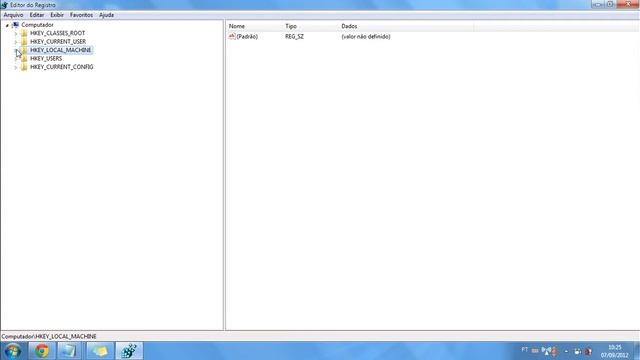Image resolution: width=640 pixels, height=360 pixels.
Task: Collapse the Computador root node
Action: coord(7,25)
